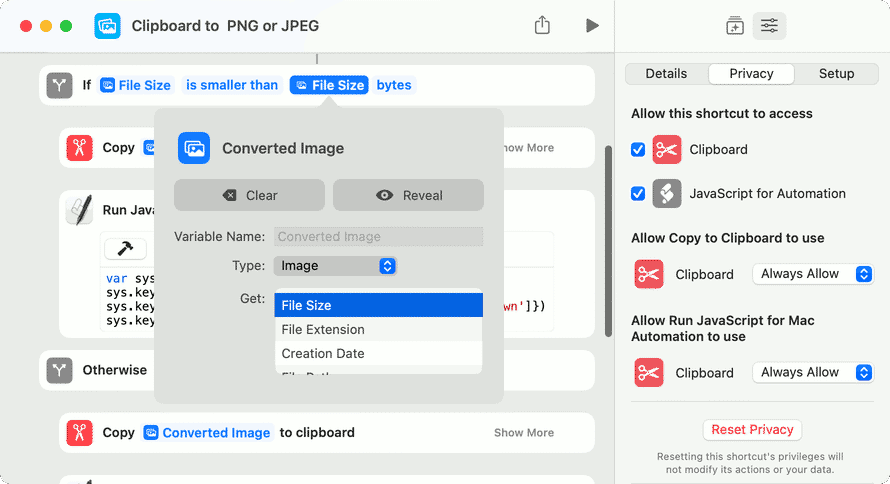Open Always Allow dropdown for Run JavaScript

813,373
